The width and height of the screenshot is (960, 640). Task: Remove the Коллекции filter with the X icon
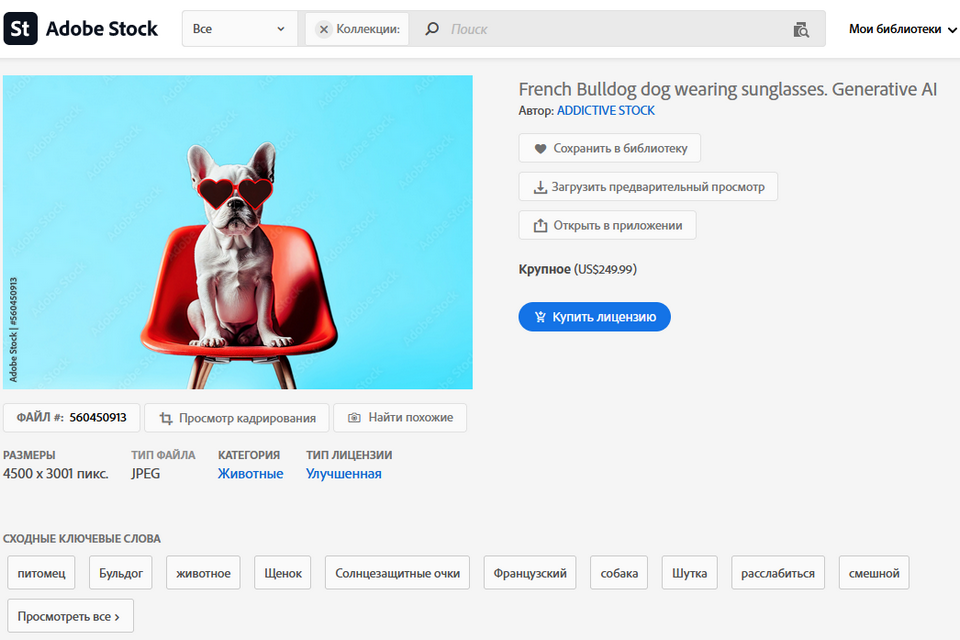point(324,29)
